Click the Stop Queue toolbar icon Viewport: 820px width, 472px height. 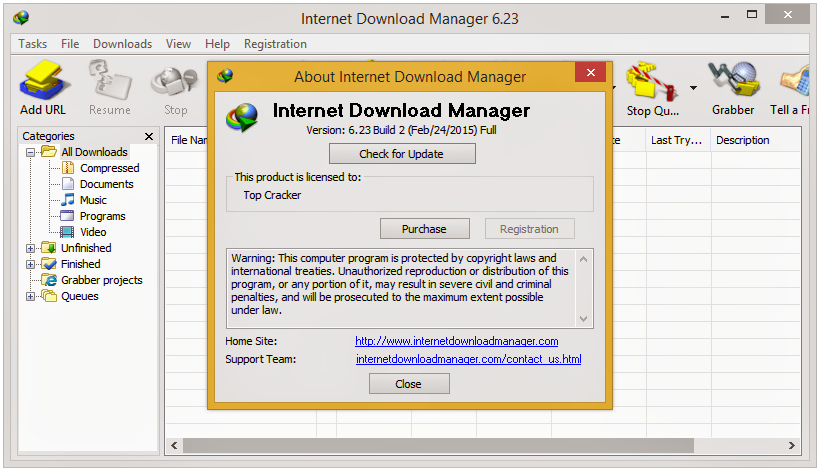pyautogui.click(x=652, y=81)
